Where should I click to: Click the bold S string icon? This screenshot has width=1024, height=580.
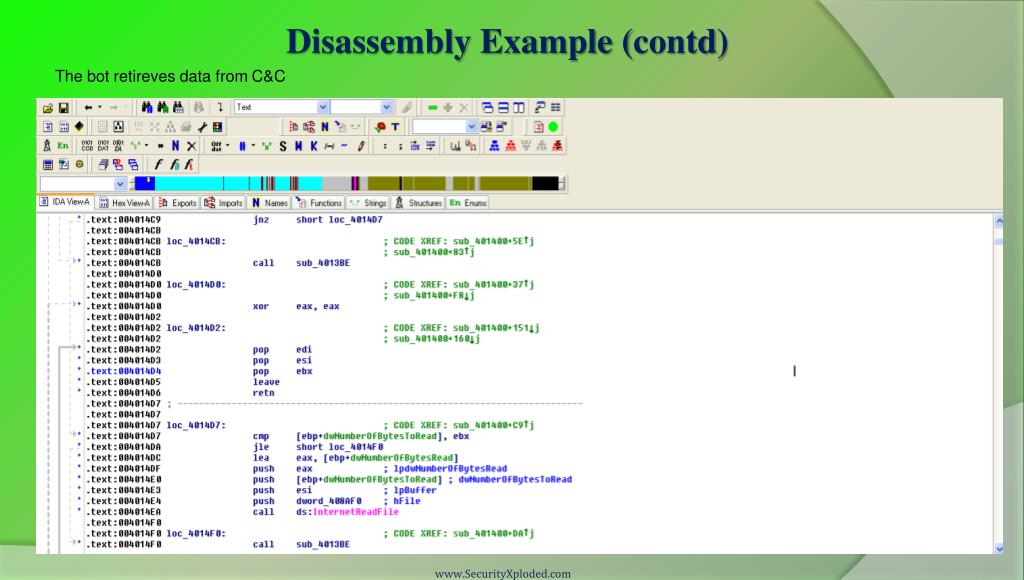click(283, 146)
